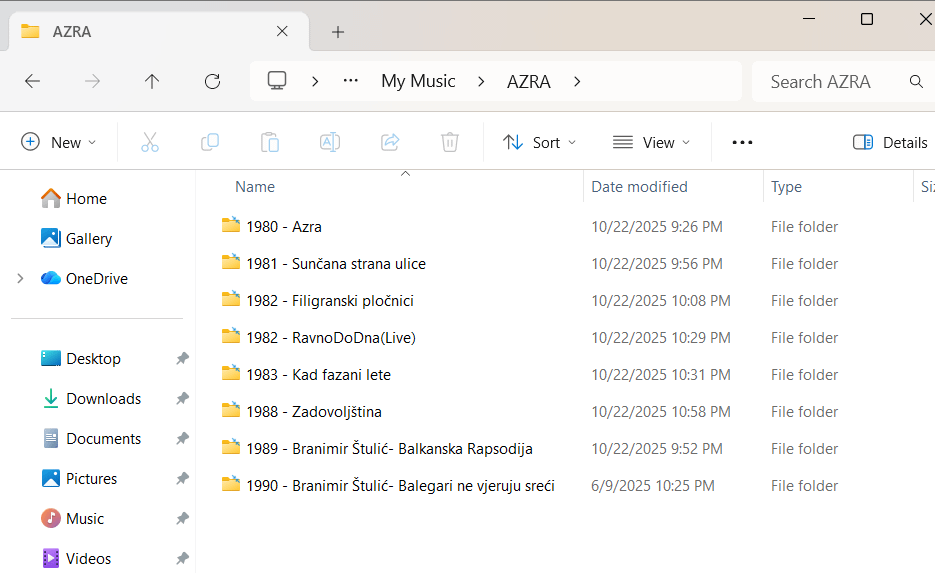Image resolution: width=935 pixels, height=573 pixels.
Task: Click the date 10/22/2025 9:26 PM
Action: point(657,227)
